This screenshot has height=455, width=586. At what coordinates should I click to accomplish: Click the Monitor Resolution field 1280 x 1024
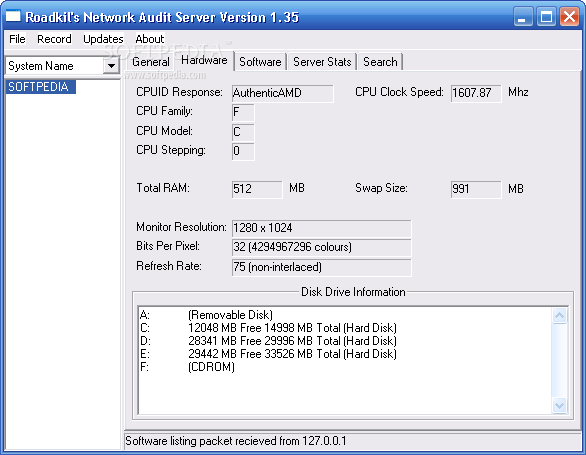(x=321, y=228)
